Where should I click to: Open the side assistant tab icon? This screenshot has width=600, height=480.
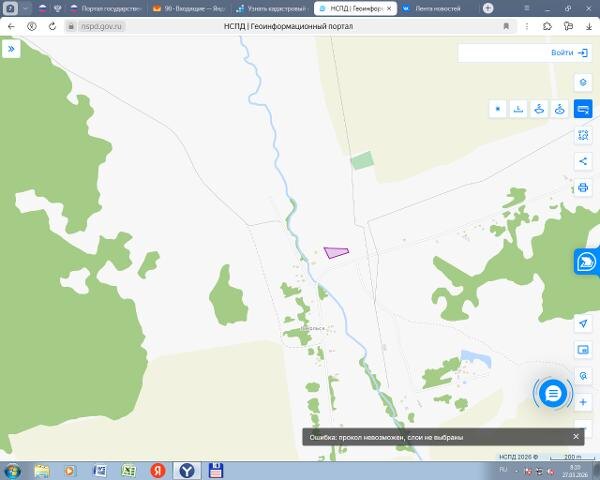(x=586, y=262)
